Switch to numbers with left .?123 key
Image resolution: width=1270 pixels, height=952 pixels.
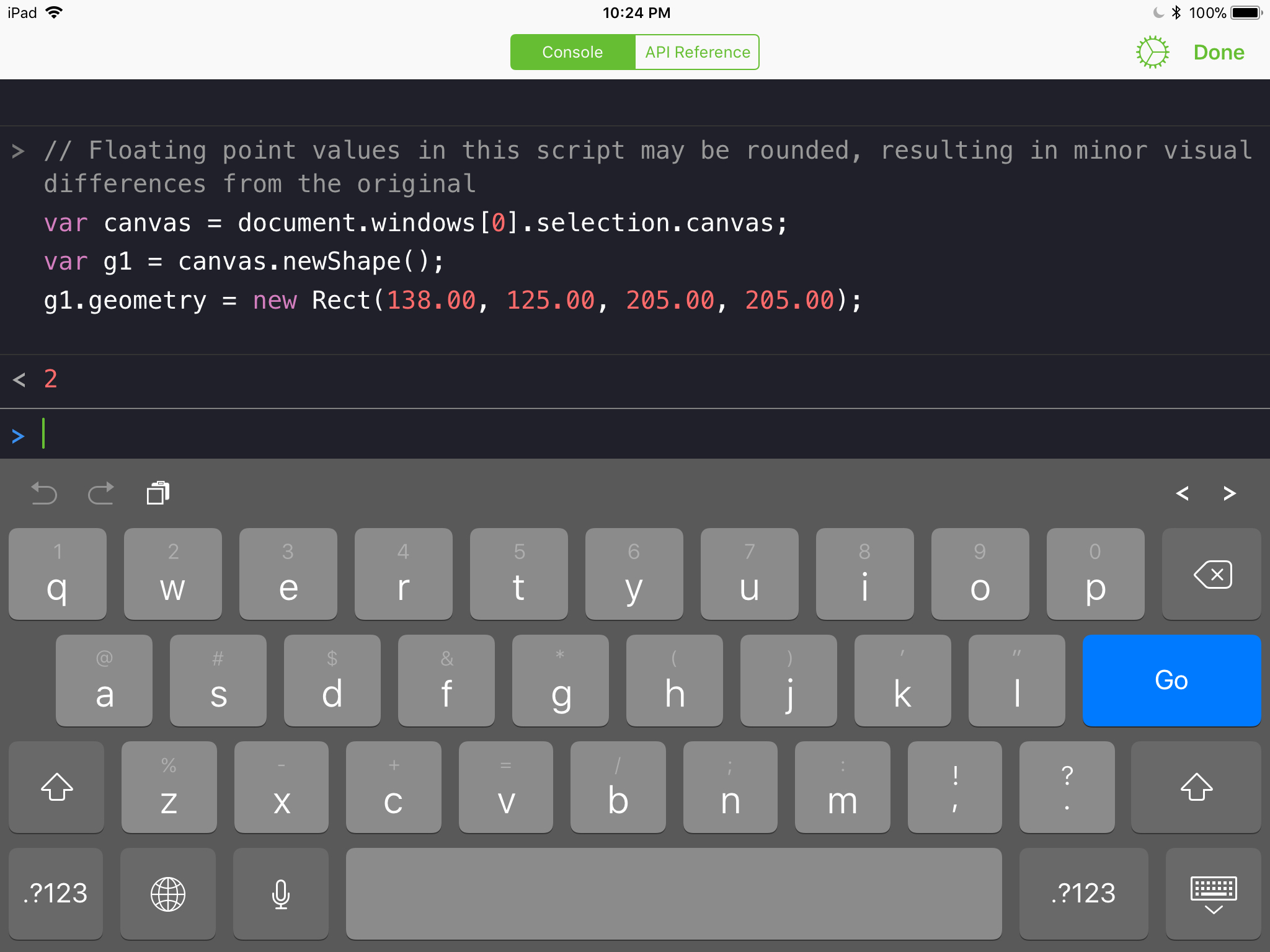56,894
